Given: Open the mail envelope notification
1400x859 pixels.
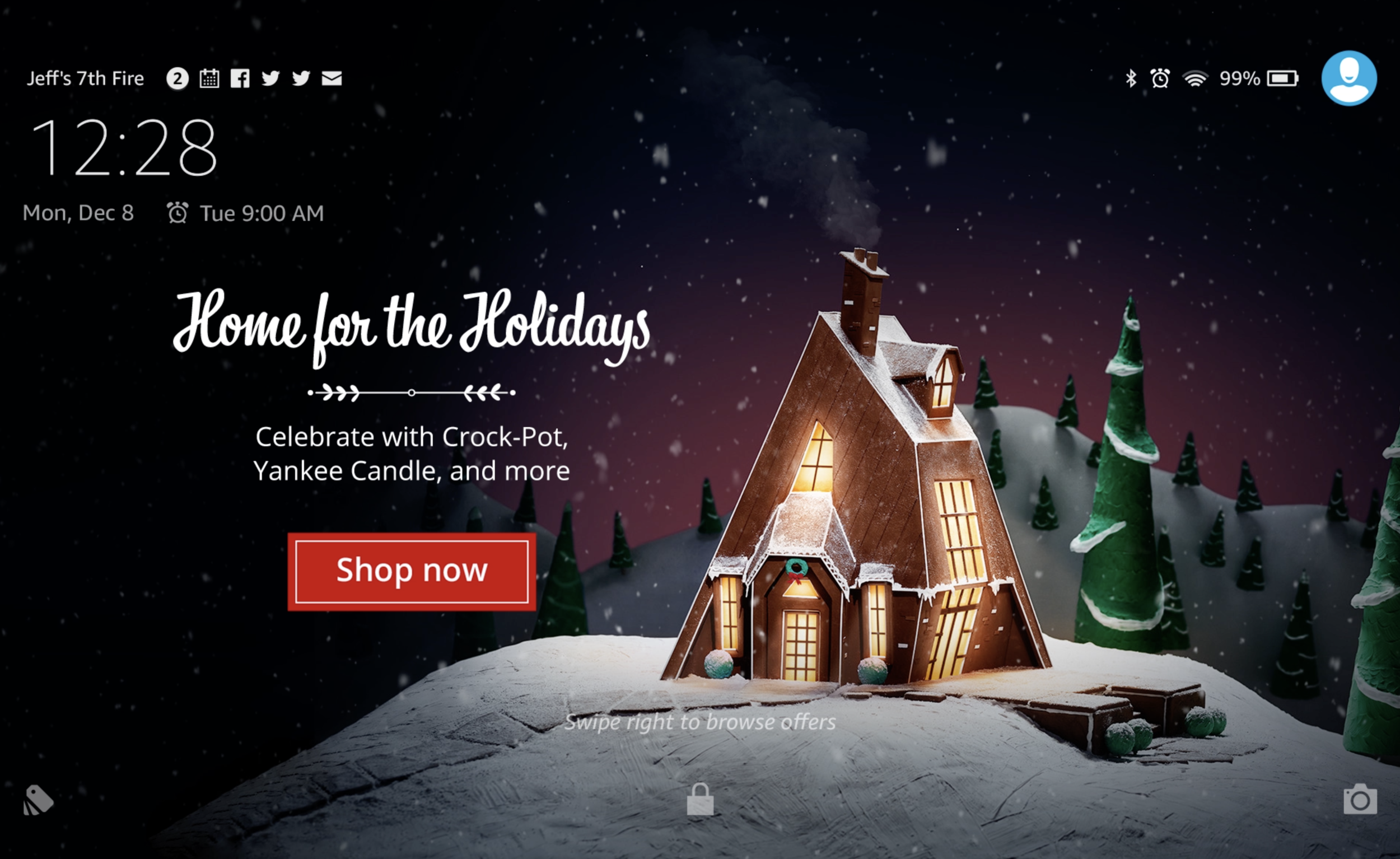Looking at the screenshot, I should [332, 78].
